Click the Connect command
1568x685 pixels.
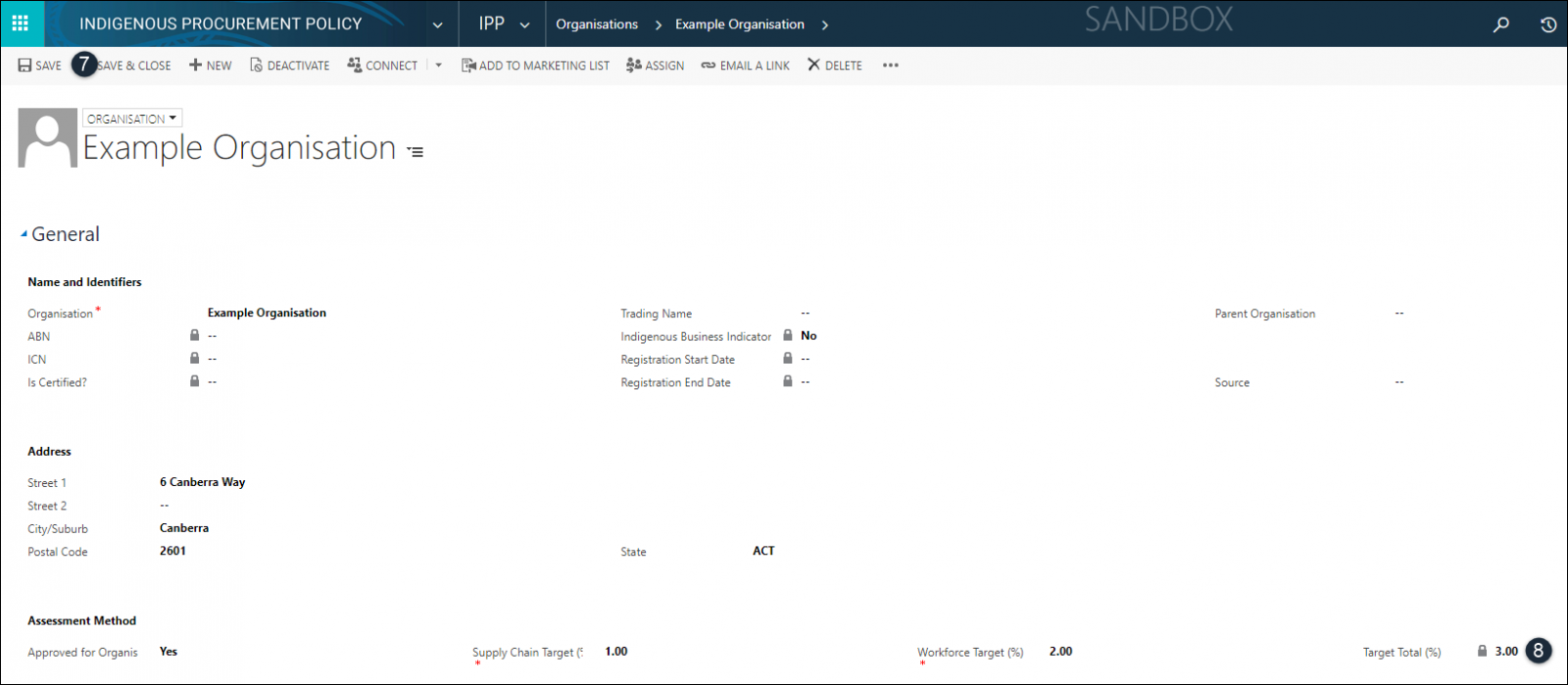pos(382,66)
